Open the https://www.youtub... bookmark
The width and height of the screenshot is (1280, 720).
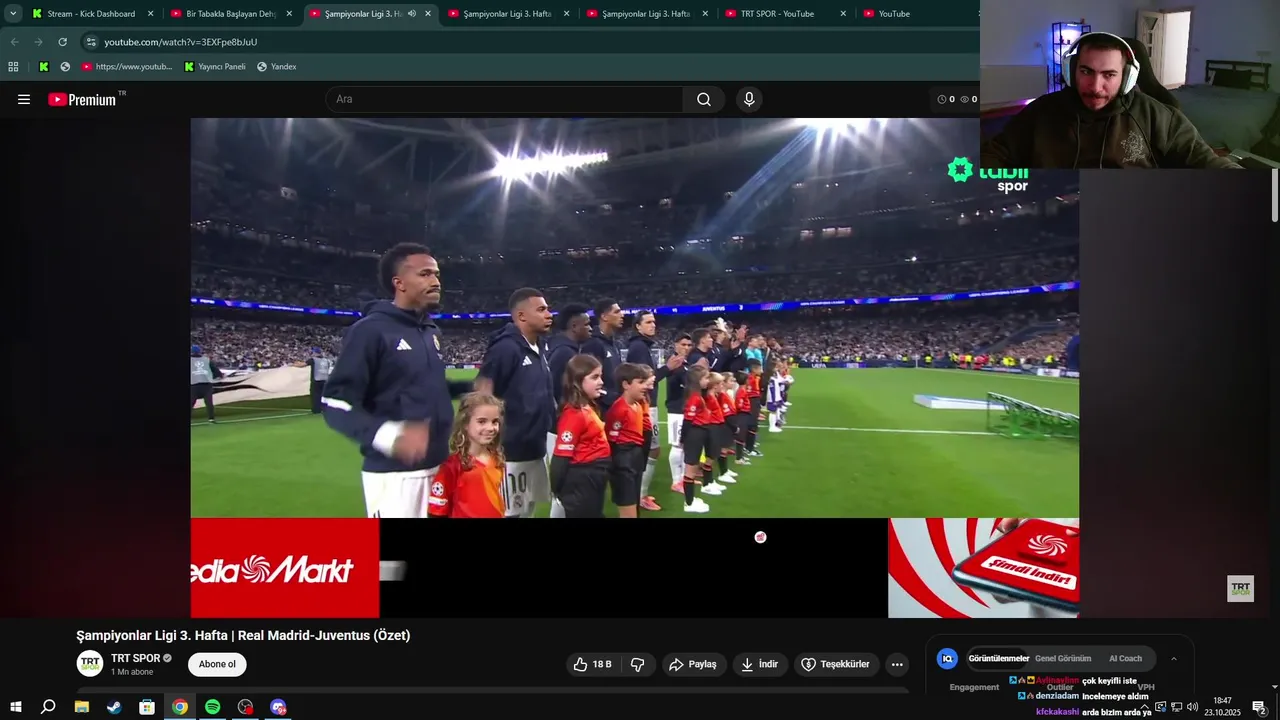[127, 67]
